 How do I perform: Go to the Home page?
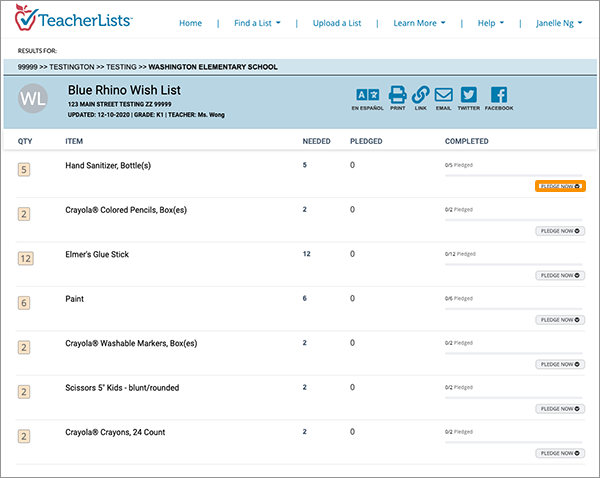(190, 23)
